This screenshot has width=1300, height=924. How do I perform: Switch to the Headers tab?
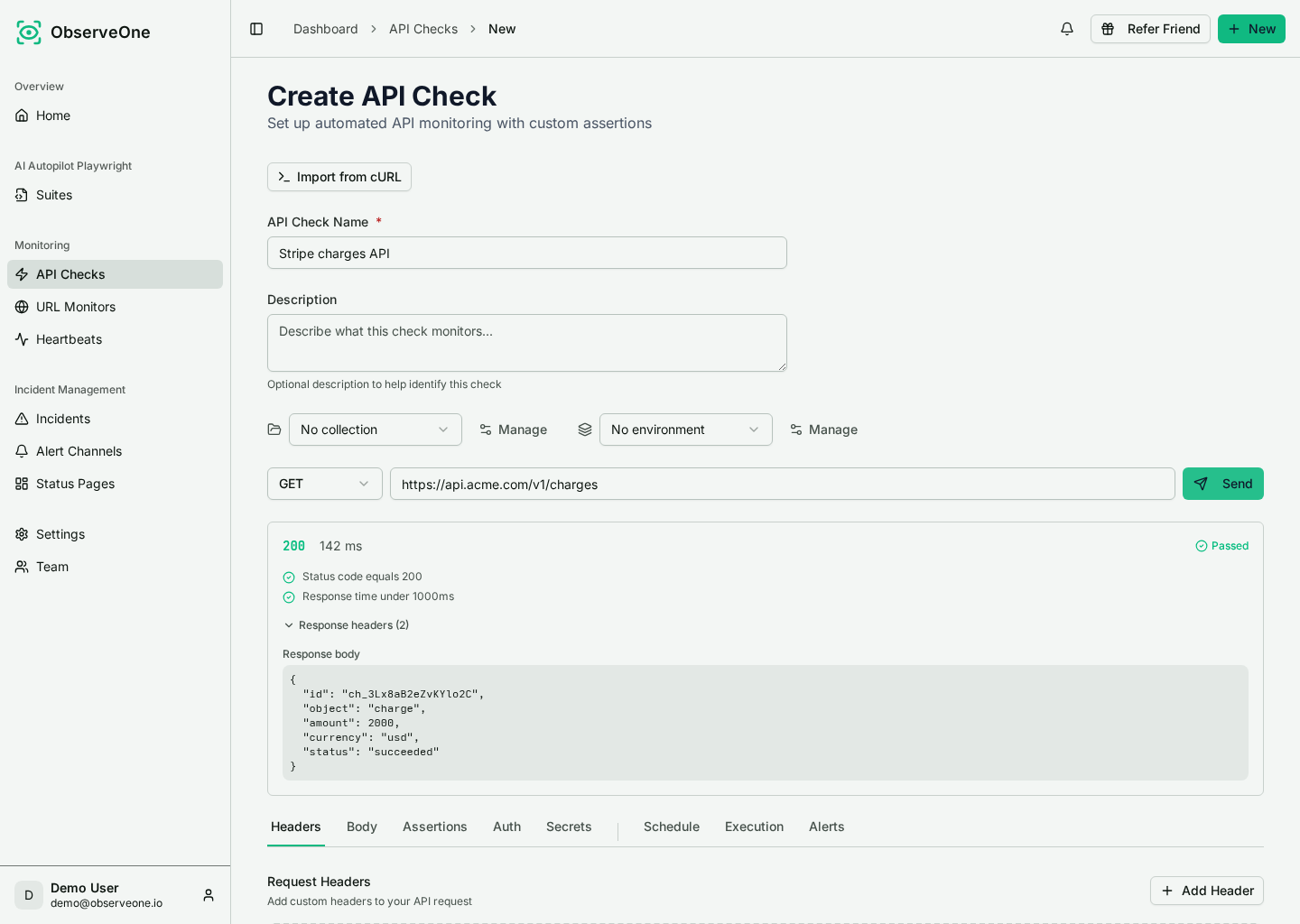click(x=296, y=827)
